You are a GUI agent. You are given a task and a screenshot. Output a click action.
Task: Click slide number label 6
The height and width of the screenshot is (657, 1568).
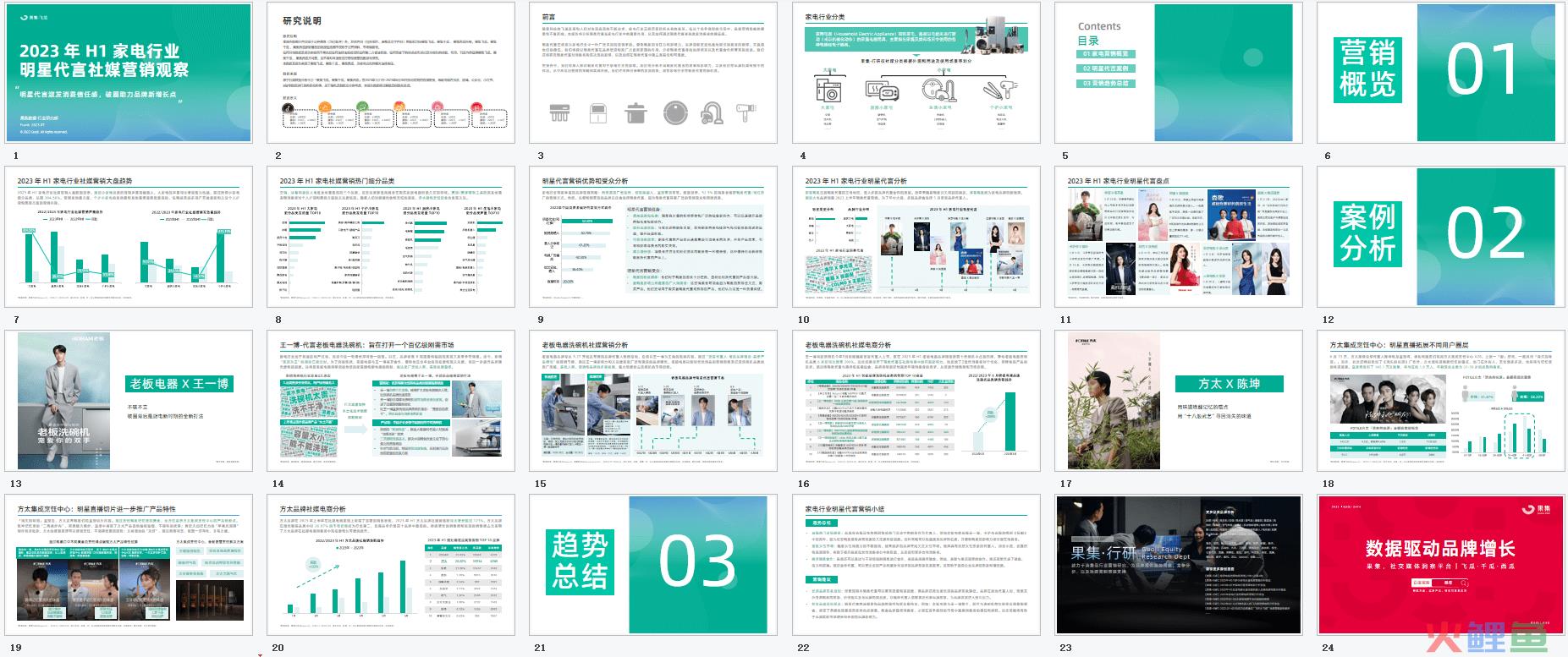pyautogui.click(x=1328, y=156)
